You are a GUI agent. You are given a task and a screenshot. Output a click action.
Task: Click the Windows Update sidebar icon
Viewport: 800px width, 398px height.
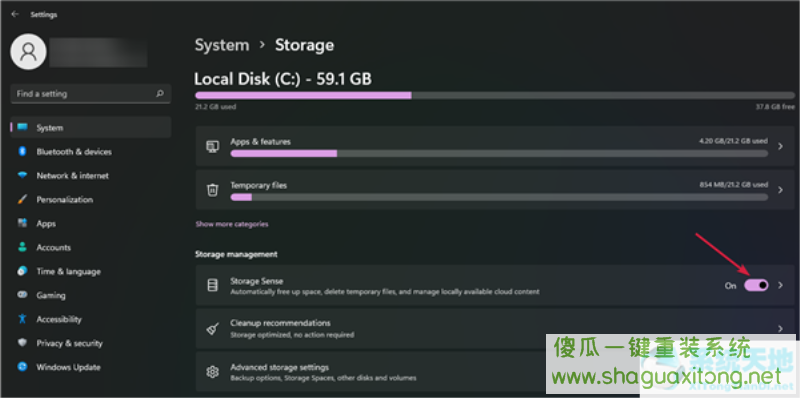22,366
